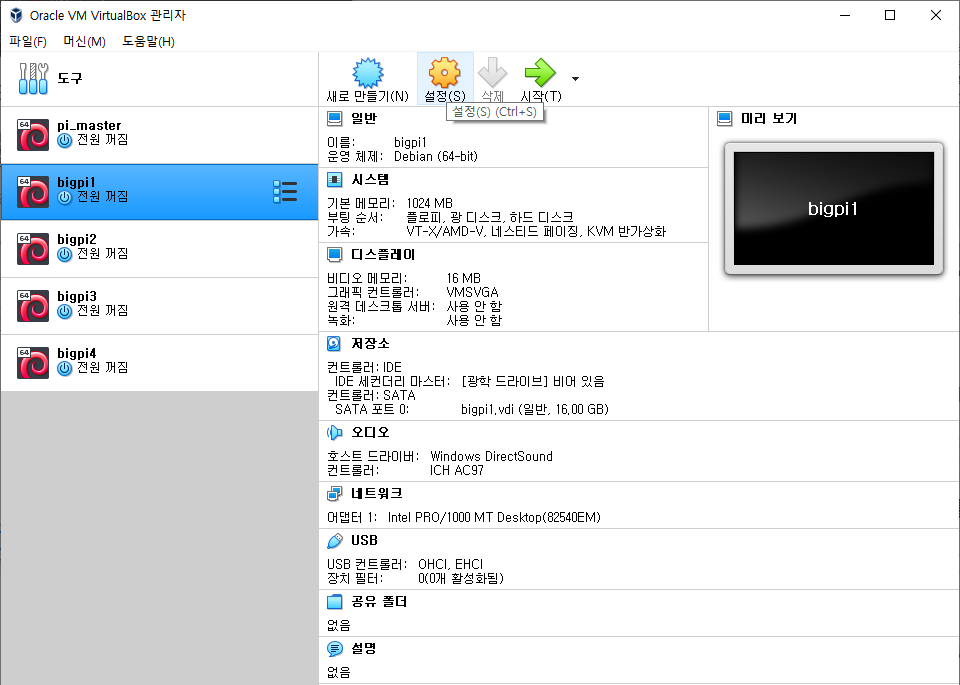Click bigpi4 Debian OS icon
The height and width of the screenshot is (685, 960).
click(33, 362)
